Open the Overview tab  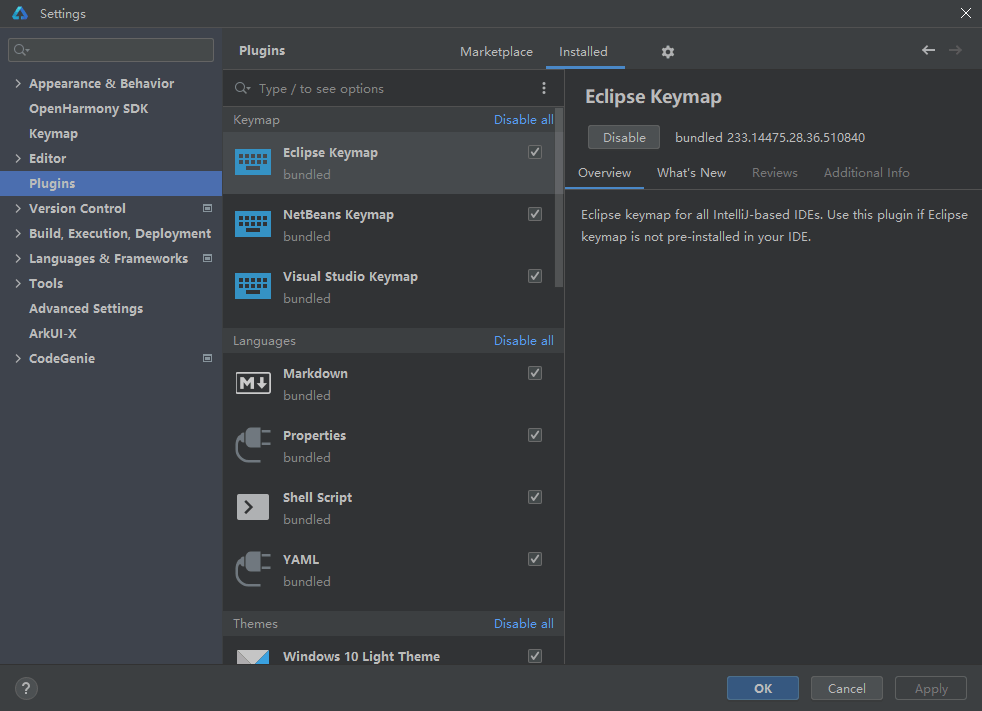[x=604, y=173]
